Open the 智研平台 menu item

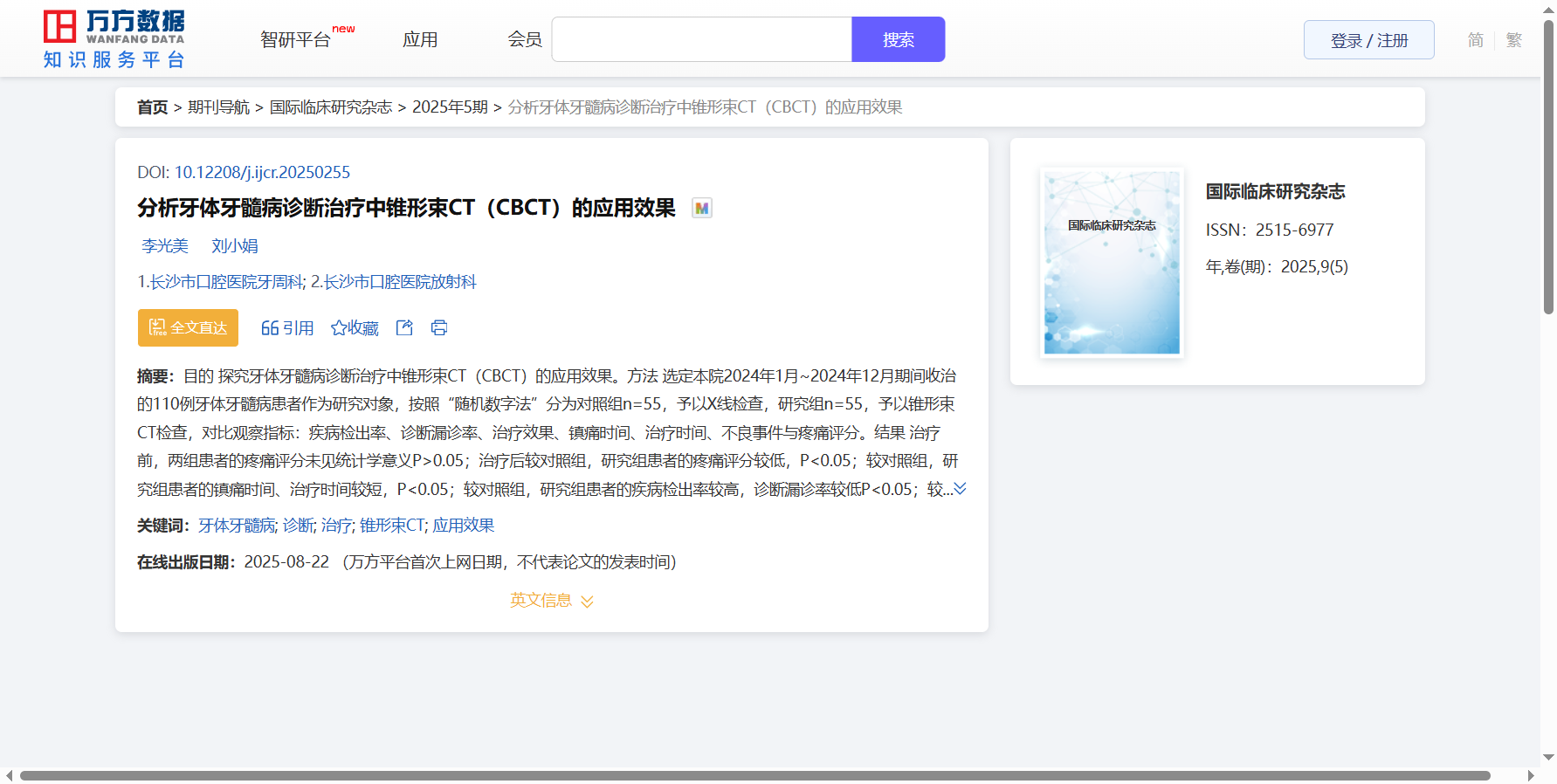click(296, 40)
